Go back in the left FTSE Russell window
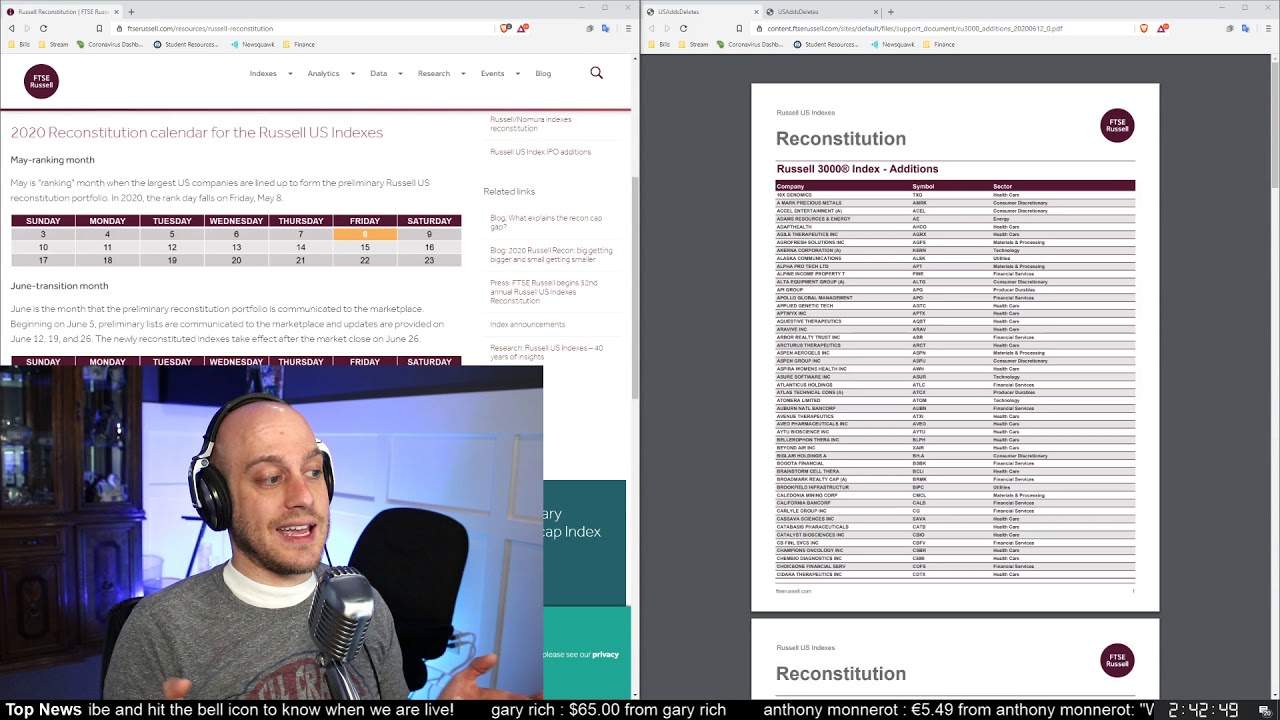The width and height of the screenshot is (1280, 720). [x=11, y=28]
